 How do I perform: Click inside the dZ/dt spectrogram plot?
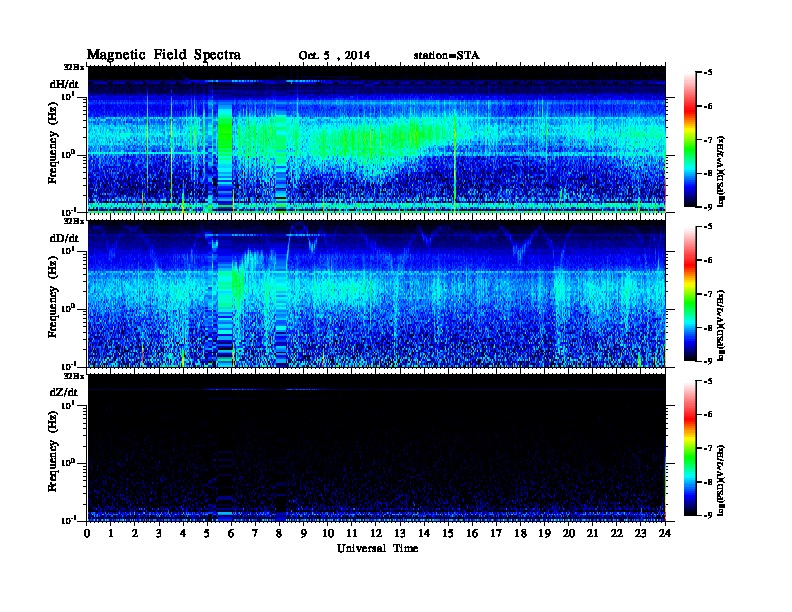pyautogui.click(x=376, y=447)
